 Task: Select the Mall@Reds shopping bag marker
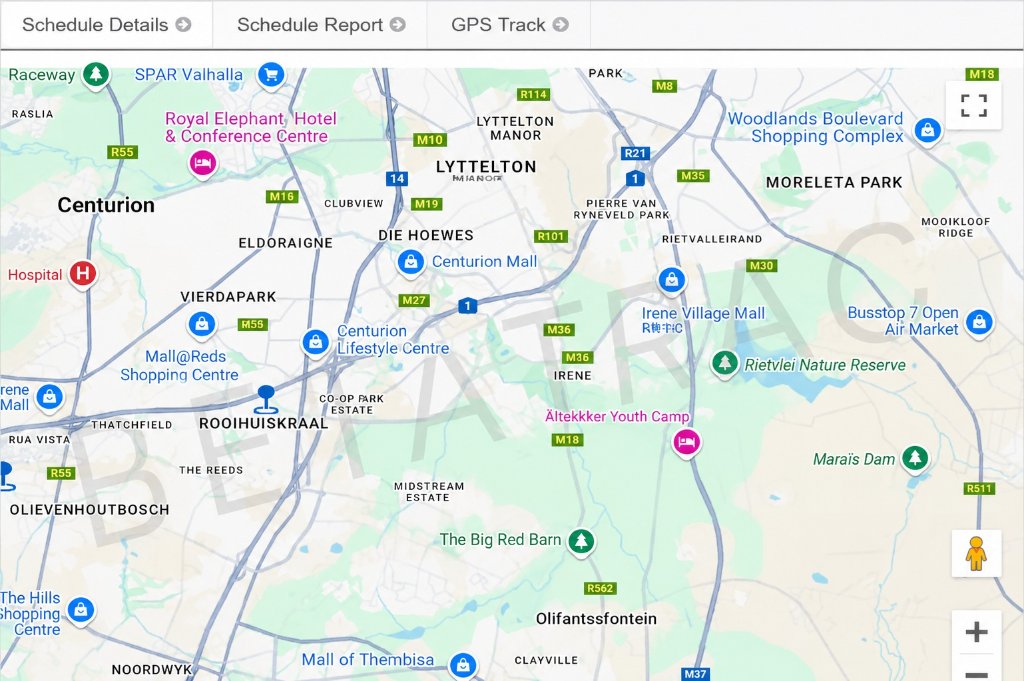[202, 324]
